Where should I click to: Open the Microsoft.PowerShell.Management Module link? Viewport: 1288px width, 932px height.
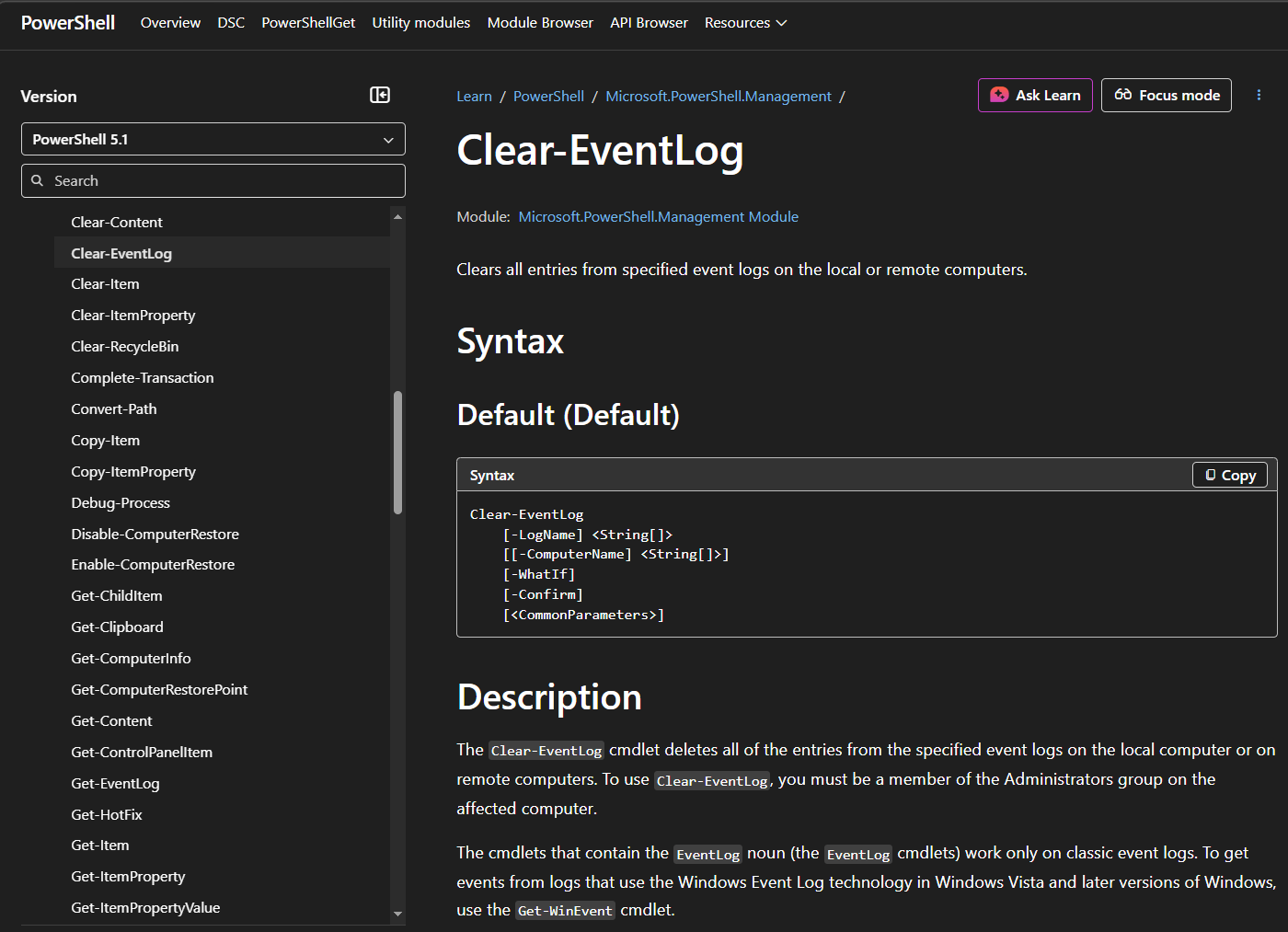[x=658, y=216]
